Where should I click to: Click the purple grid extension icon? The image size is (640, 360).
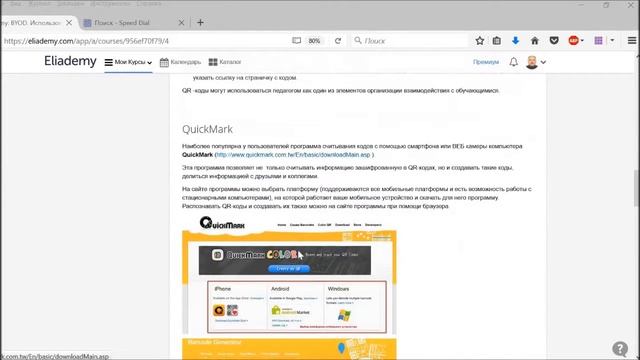coord(598,40)
